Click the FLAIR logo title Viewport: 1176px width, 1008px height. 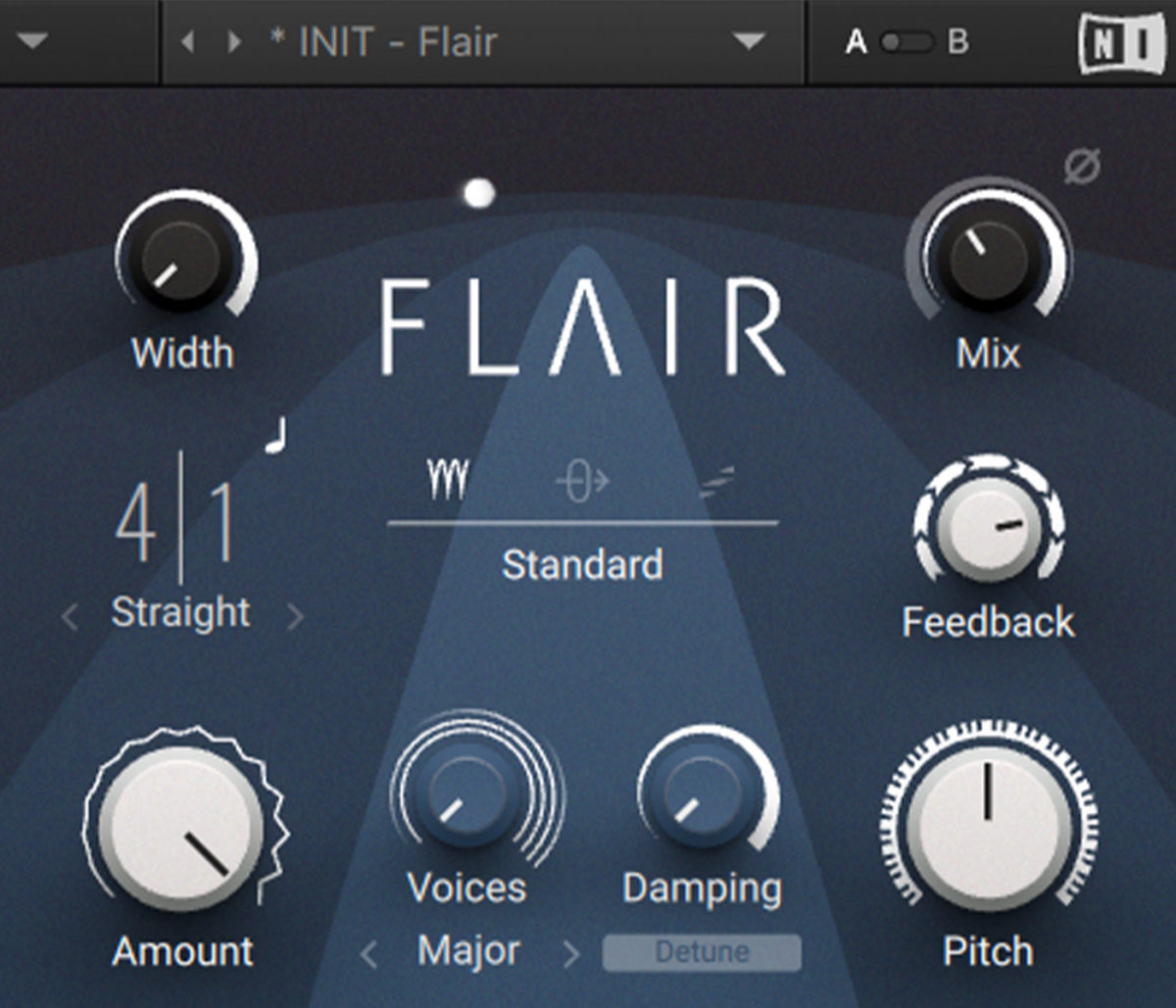(583, 326)
